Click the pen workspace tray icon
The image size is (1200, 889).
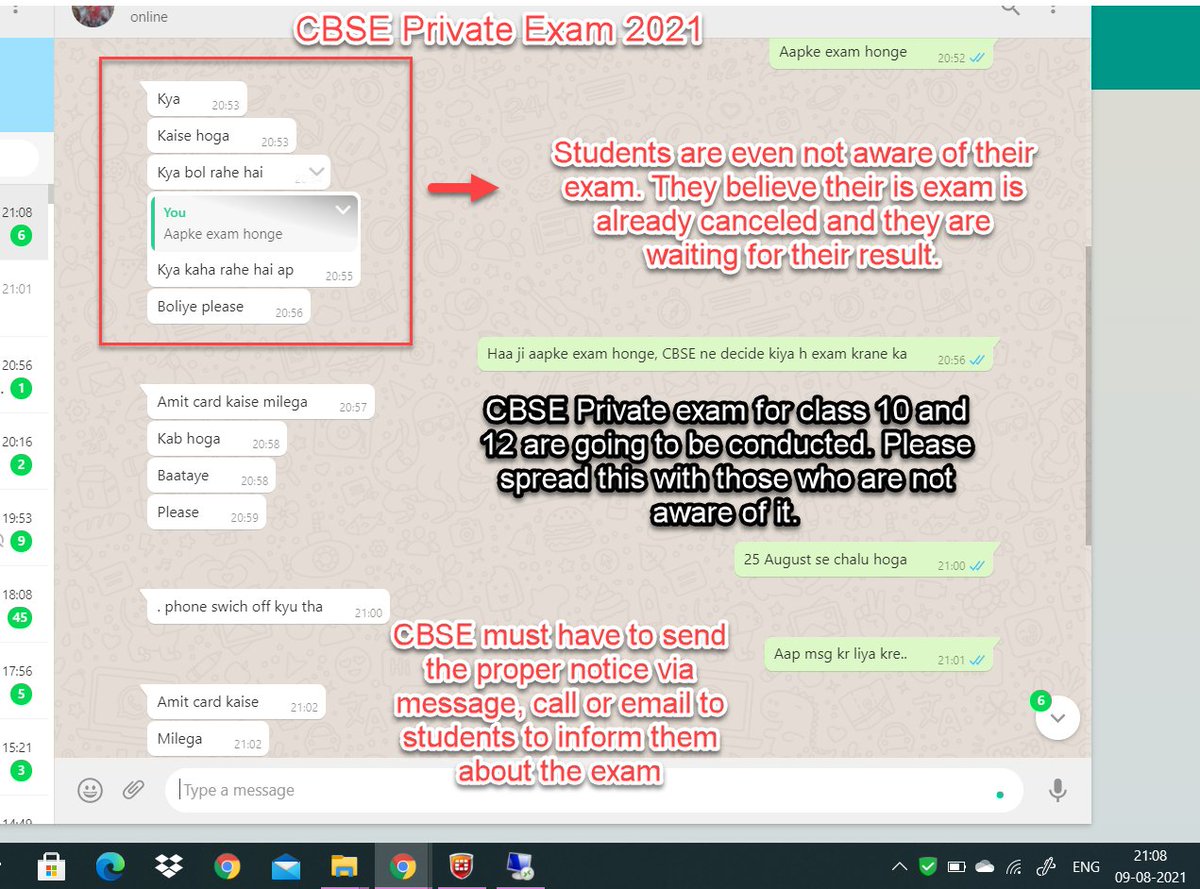click(x=1048, y=866)
